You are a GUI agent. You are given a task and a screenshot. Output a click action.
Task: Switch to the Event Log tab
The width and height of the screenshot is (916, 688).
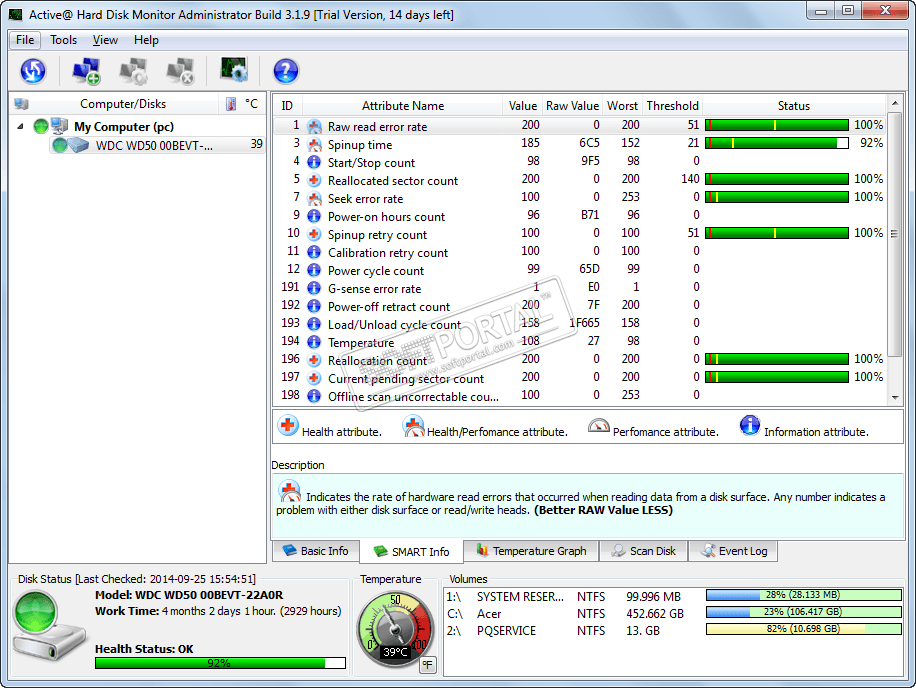[733, 551]
